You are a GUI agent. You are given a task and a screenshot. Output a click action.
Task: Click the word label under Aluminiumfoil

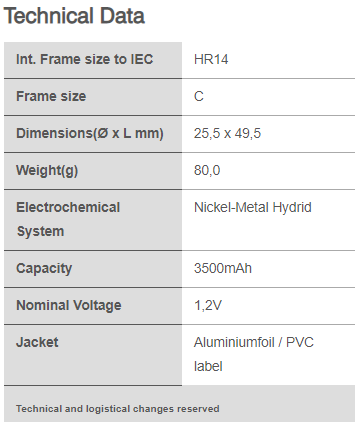208,366
